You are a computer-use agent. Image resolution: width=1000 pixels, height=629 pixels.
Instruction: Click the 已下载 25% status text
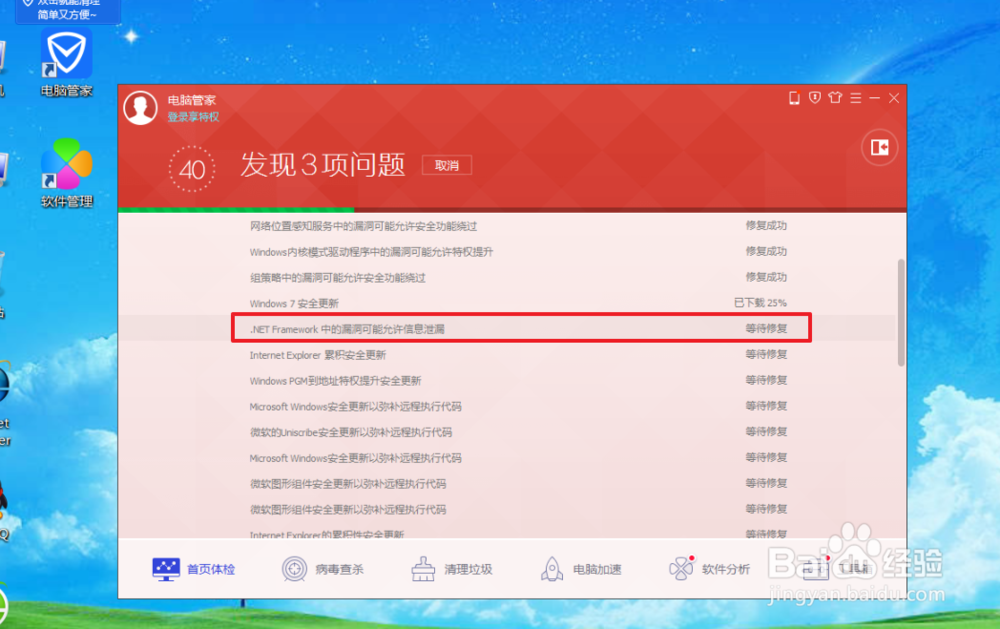pos(760,303)
